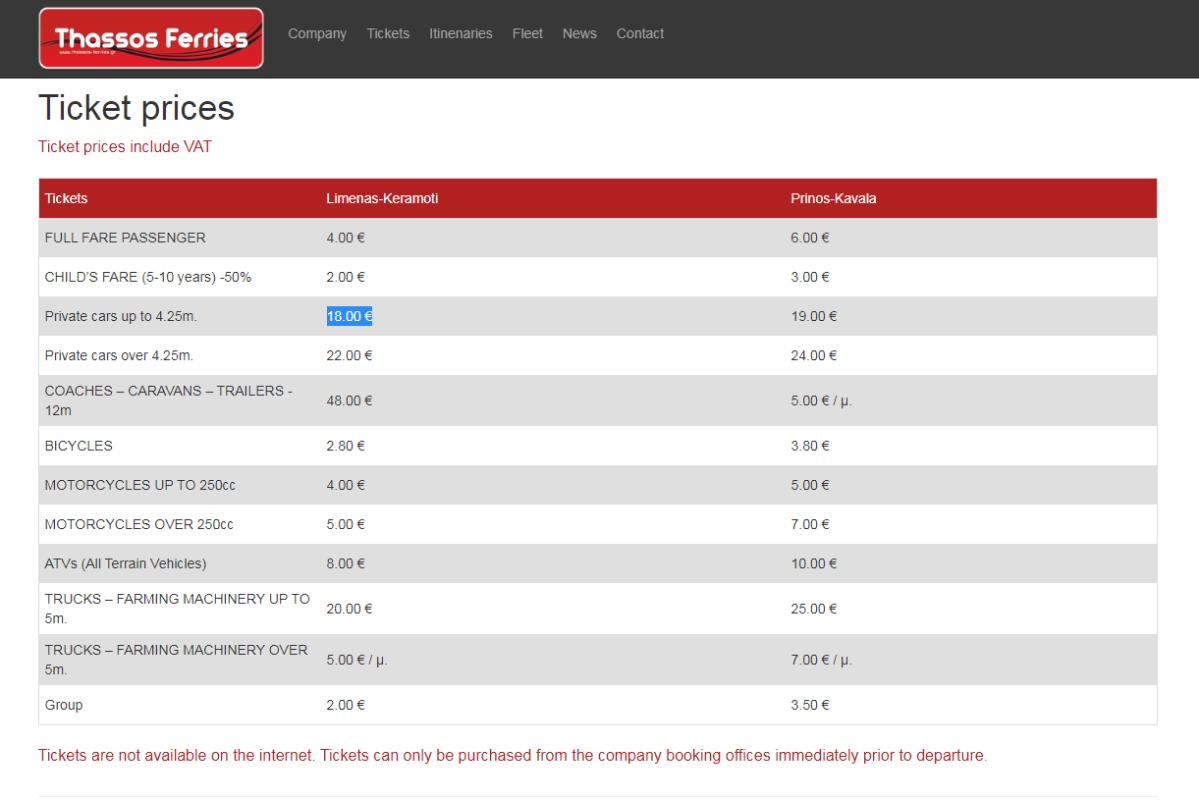This screenshot has height=800, width=1199.
Task: Click the Ticket prices page heading
Action: [136, 108]
